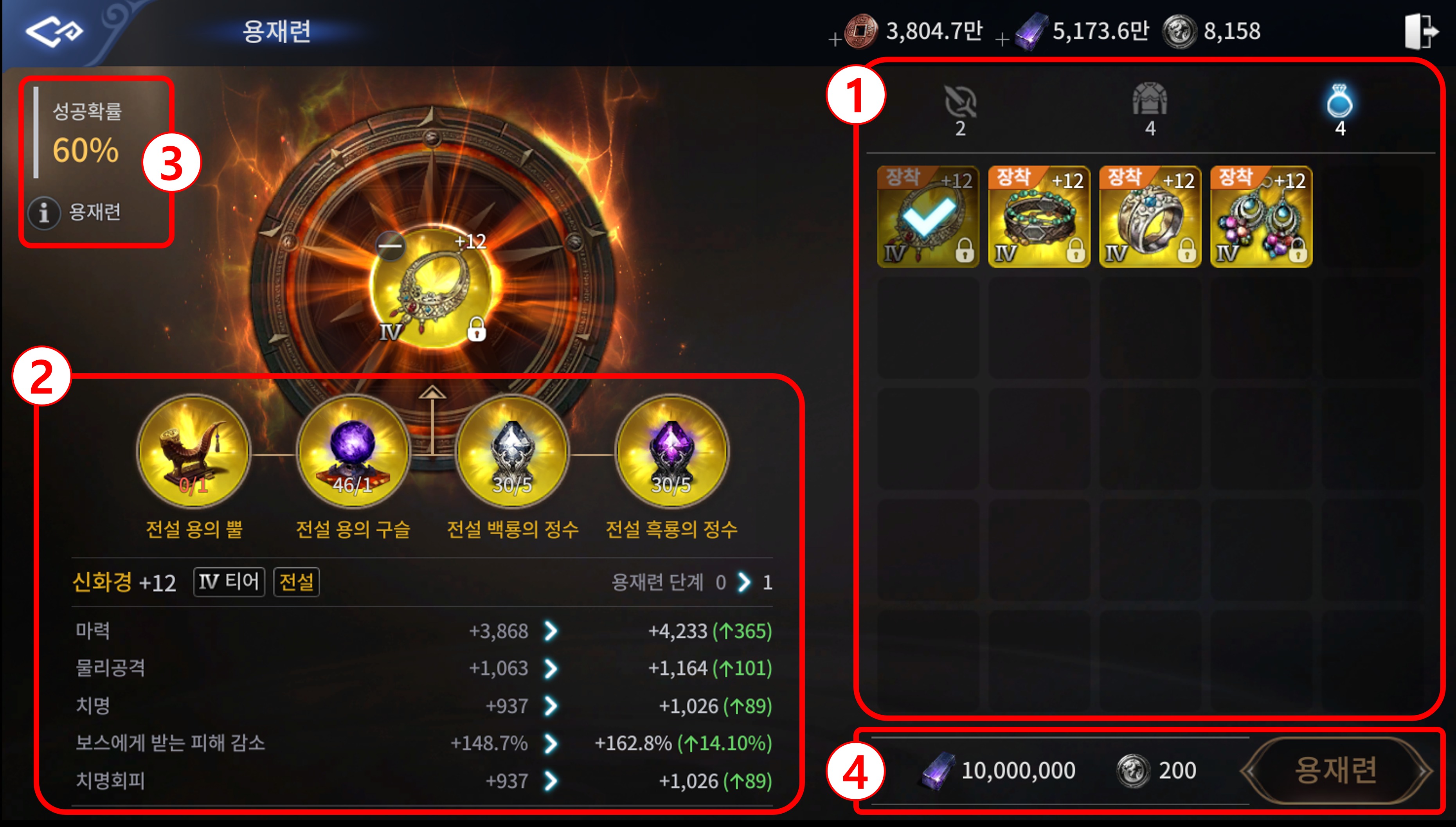Select the equipped bracelet thumbnail
Viewport: 1456px width, 827px height.
(1039, 216)
